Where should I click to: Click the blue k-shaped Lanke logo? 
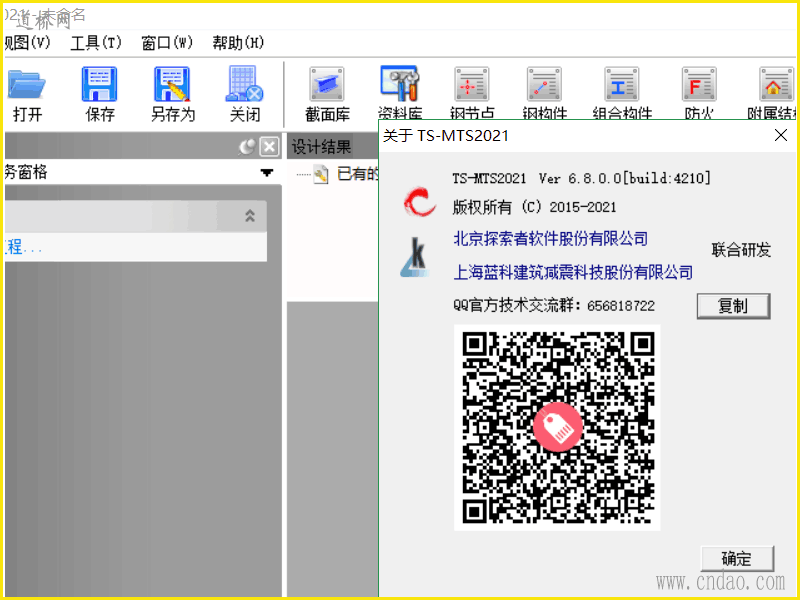415,257
